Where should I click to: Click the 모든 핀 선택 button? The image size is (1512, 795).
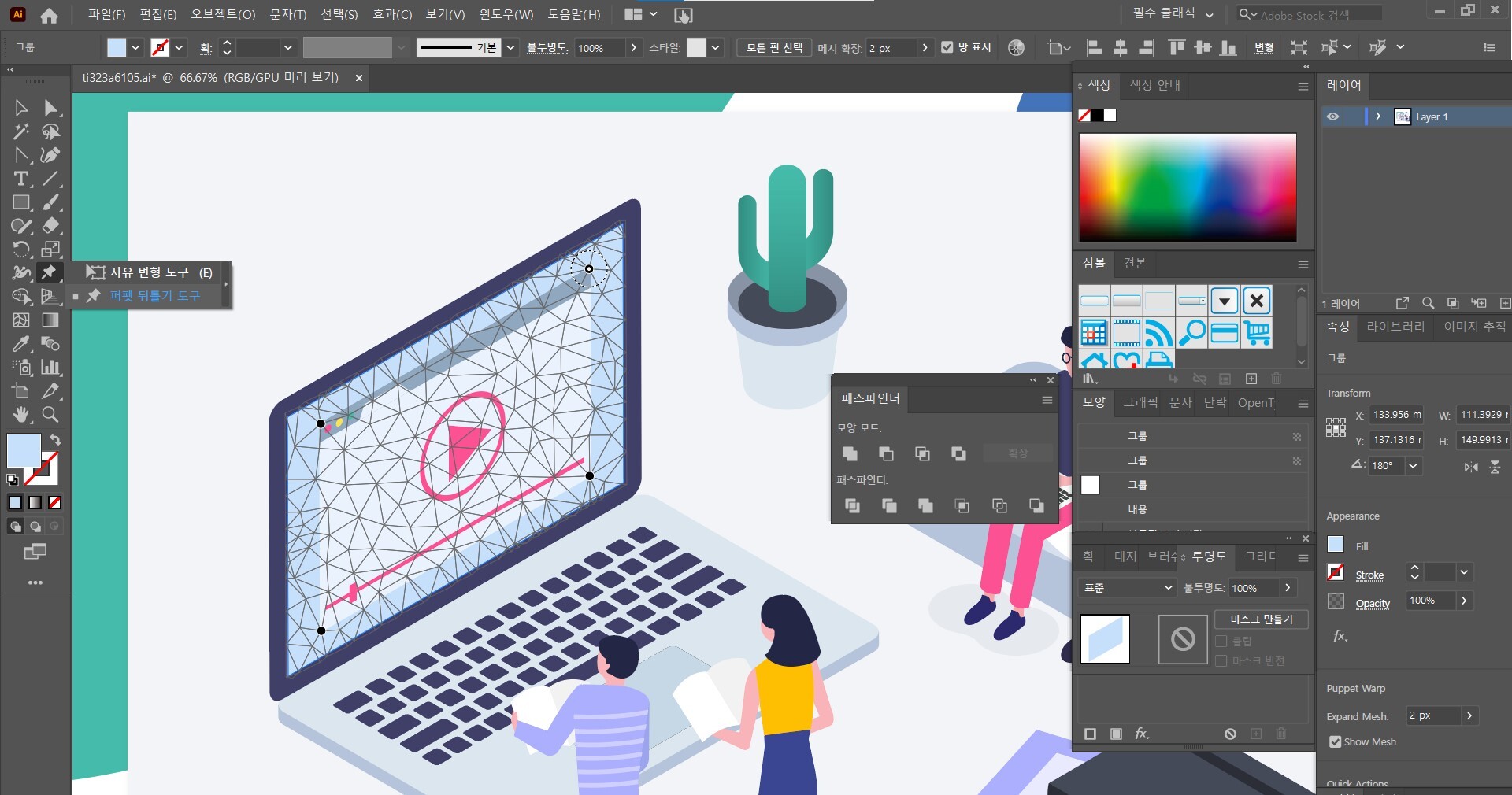773,47
